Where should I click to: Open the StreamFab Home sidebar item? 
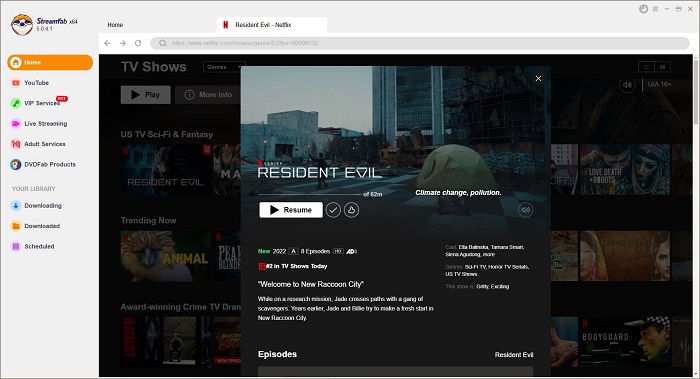(x=50, y=62)
